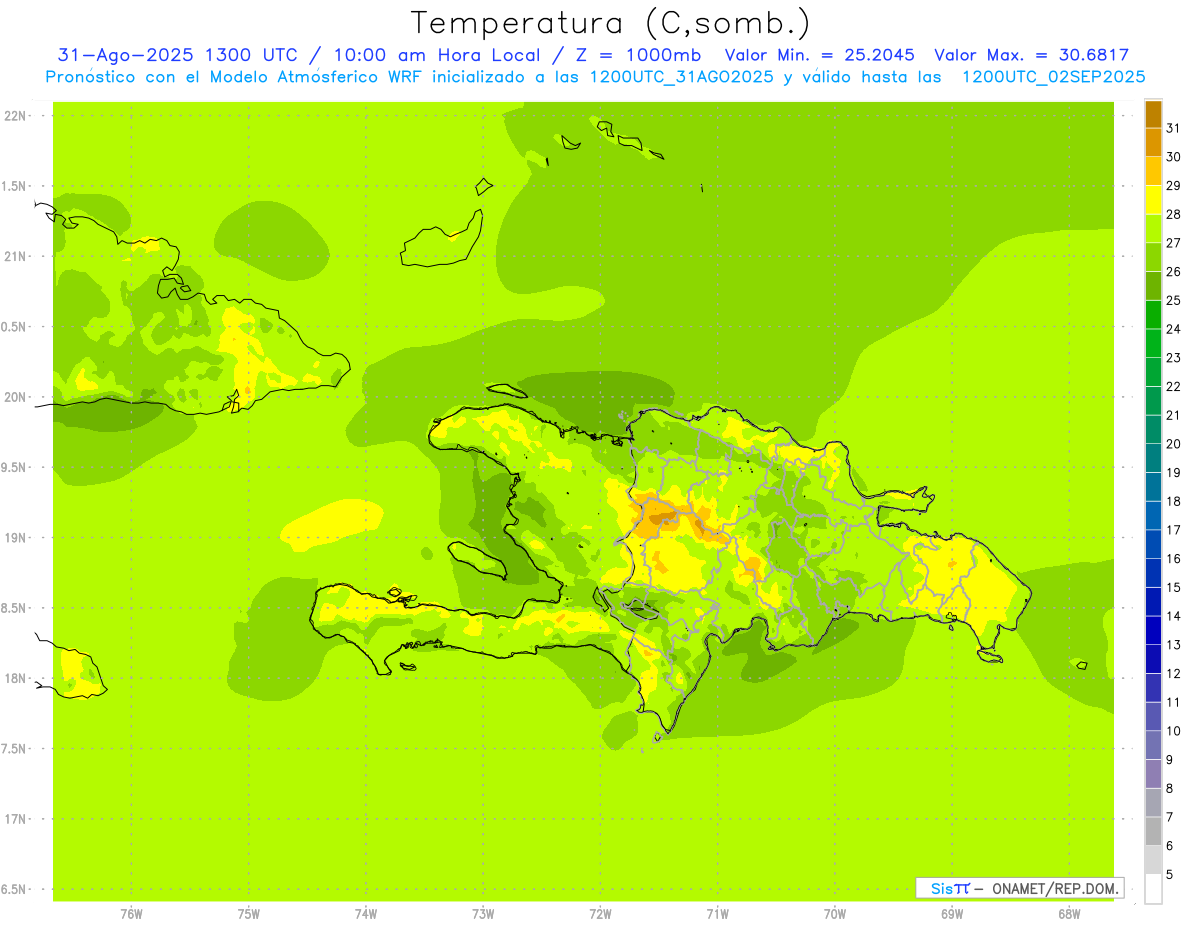Click the '68W' longitude label
Image resolution: width=1200 pixels, height=927 pixels.
pos(1069,914)
